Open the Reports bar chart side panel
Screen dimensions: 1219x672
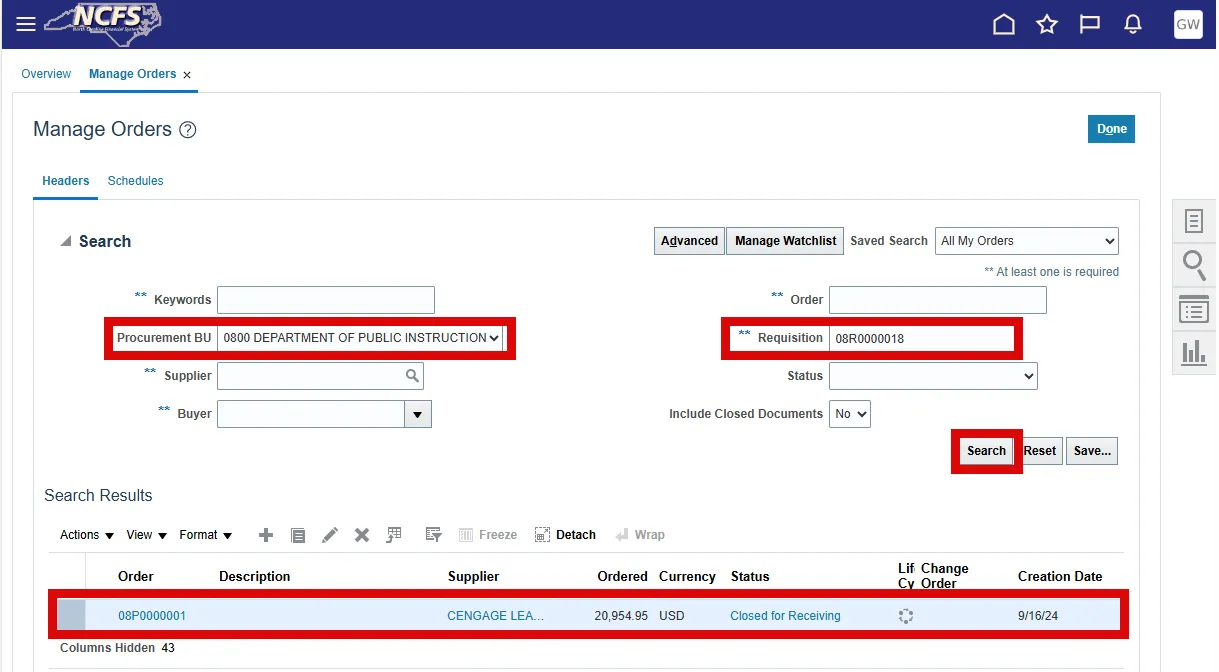tap(1194, 352)
